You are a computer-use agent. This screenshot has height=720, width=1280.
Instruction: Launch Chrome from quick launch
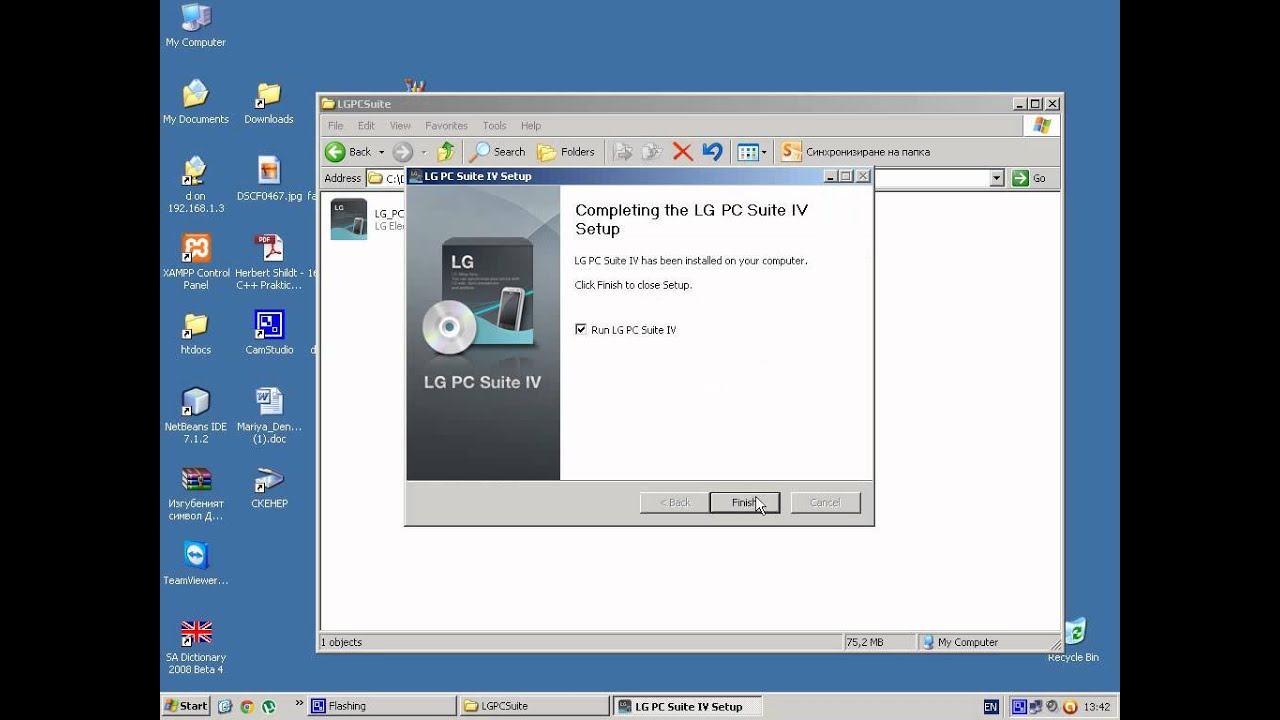pos(246,706)
